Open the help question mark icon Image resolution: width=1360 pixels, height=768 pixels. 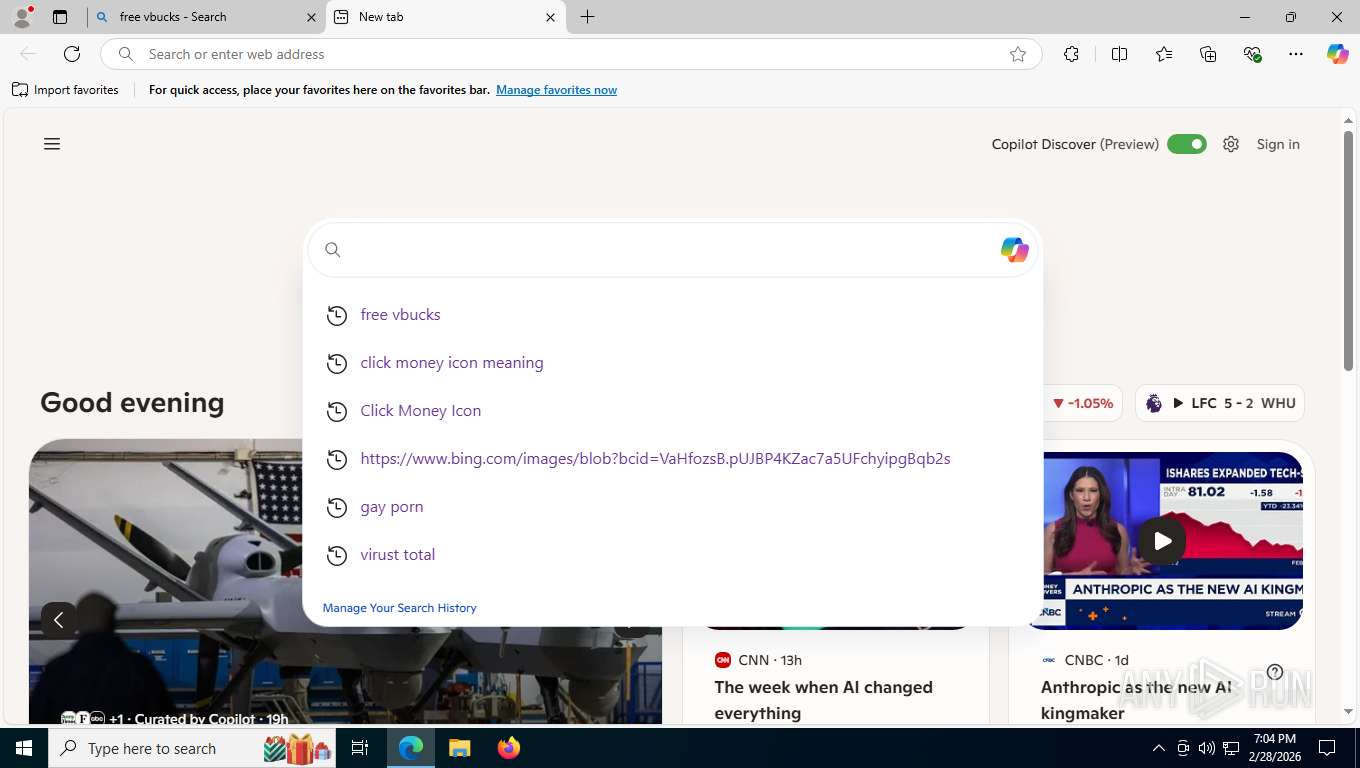click(x=1275, y=672)
